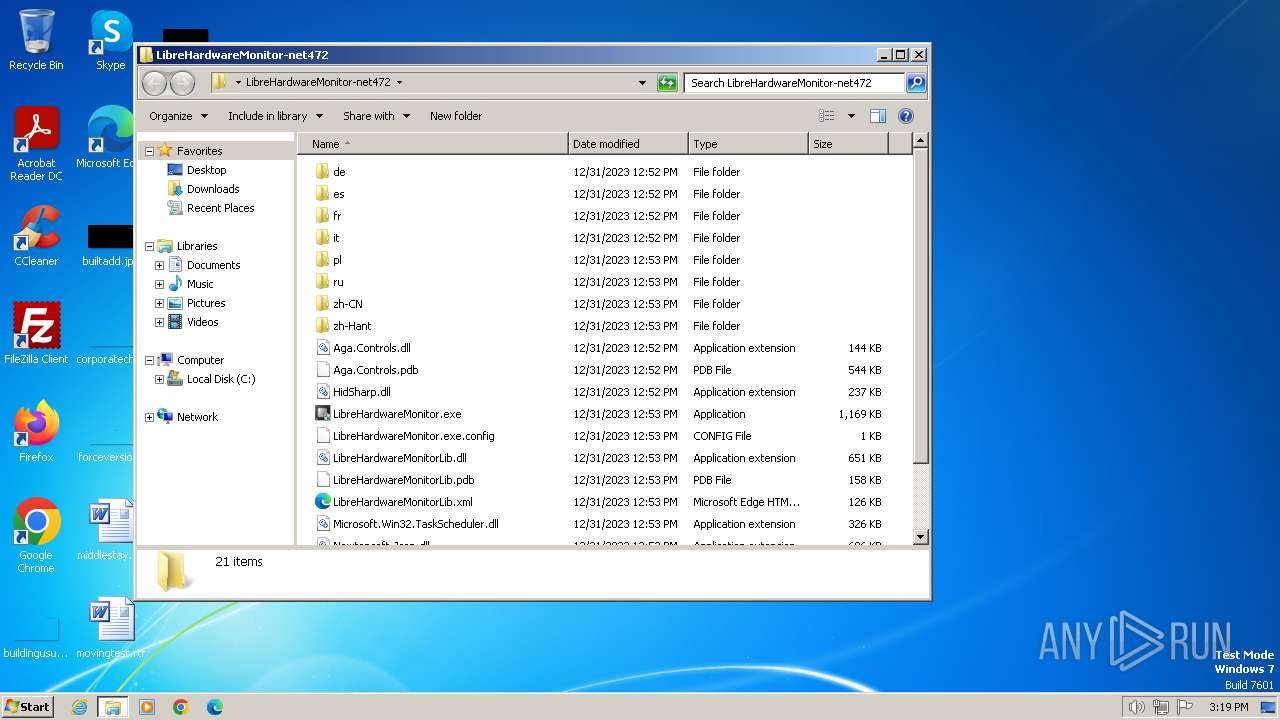Image resolution: width=1280 pixels, height=720 pixels.
Task: Select Microsoft.Win32.TaskScheduler.dll file
Action: coord(415,524)
